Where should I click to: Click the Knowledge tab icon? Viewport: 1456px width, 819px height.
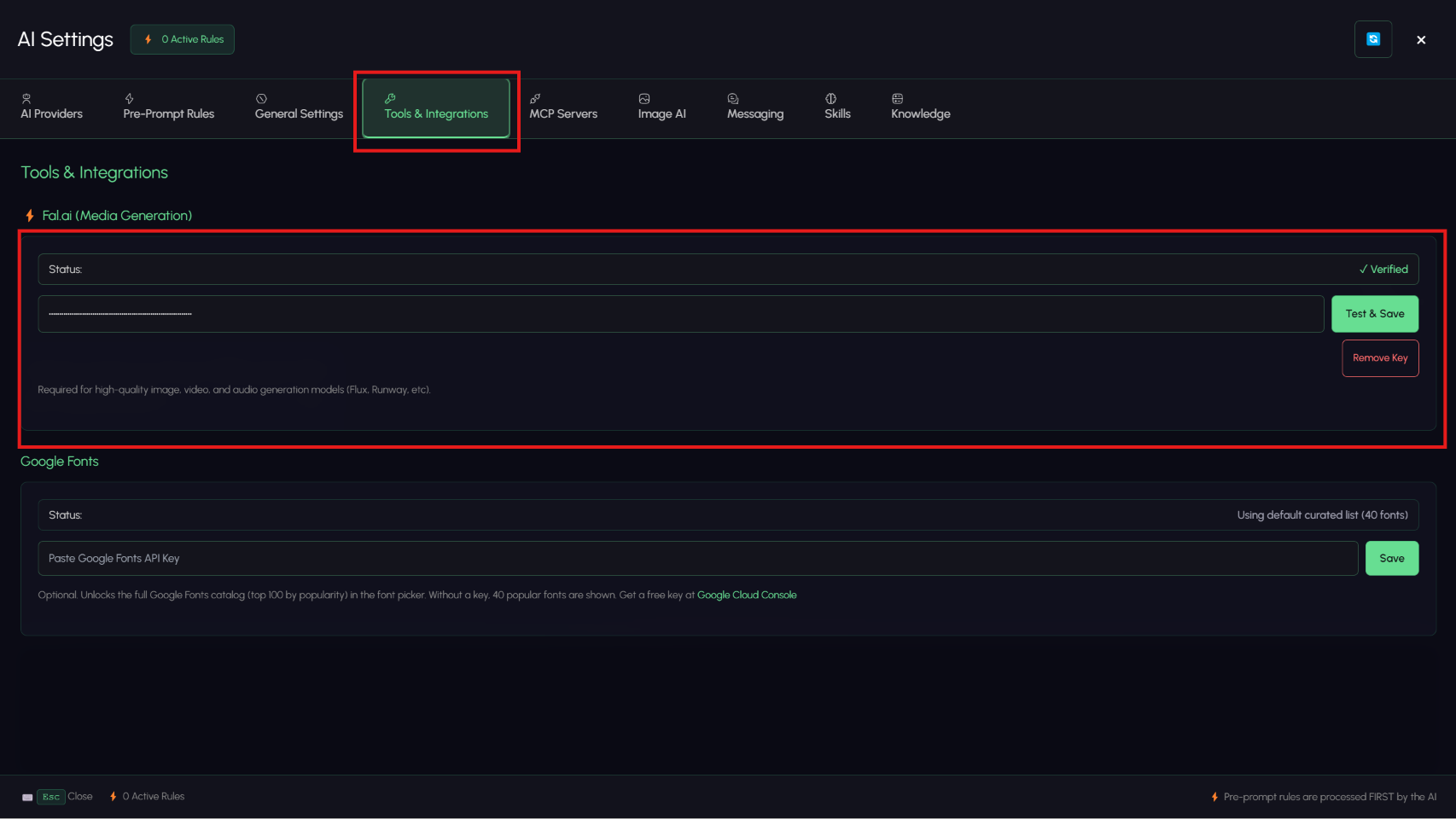point(897,99)
